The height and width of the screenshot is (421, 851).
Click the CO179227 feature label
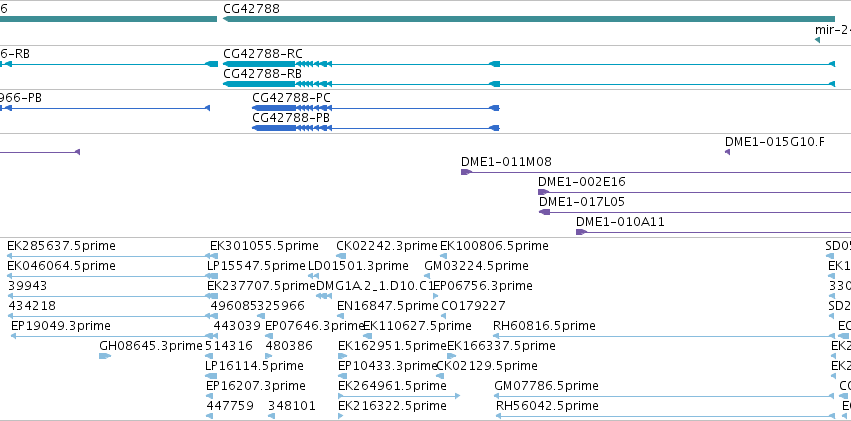tap(473, 306)
